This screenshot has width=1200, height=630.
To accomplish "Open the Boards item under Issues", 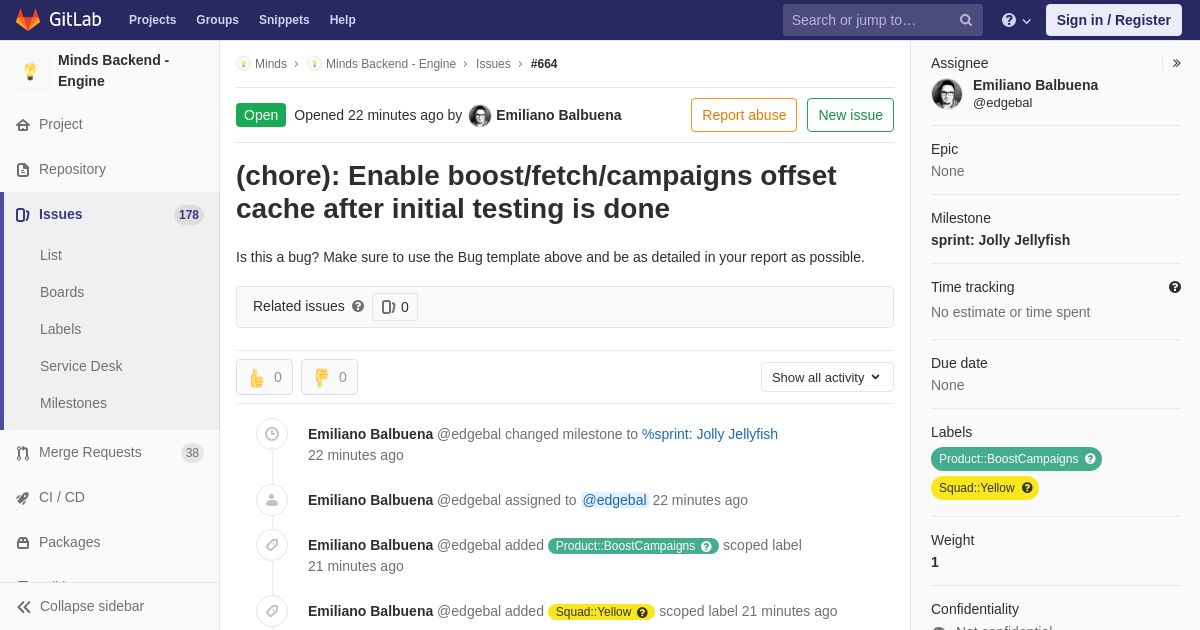I will 62,292.
